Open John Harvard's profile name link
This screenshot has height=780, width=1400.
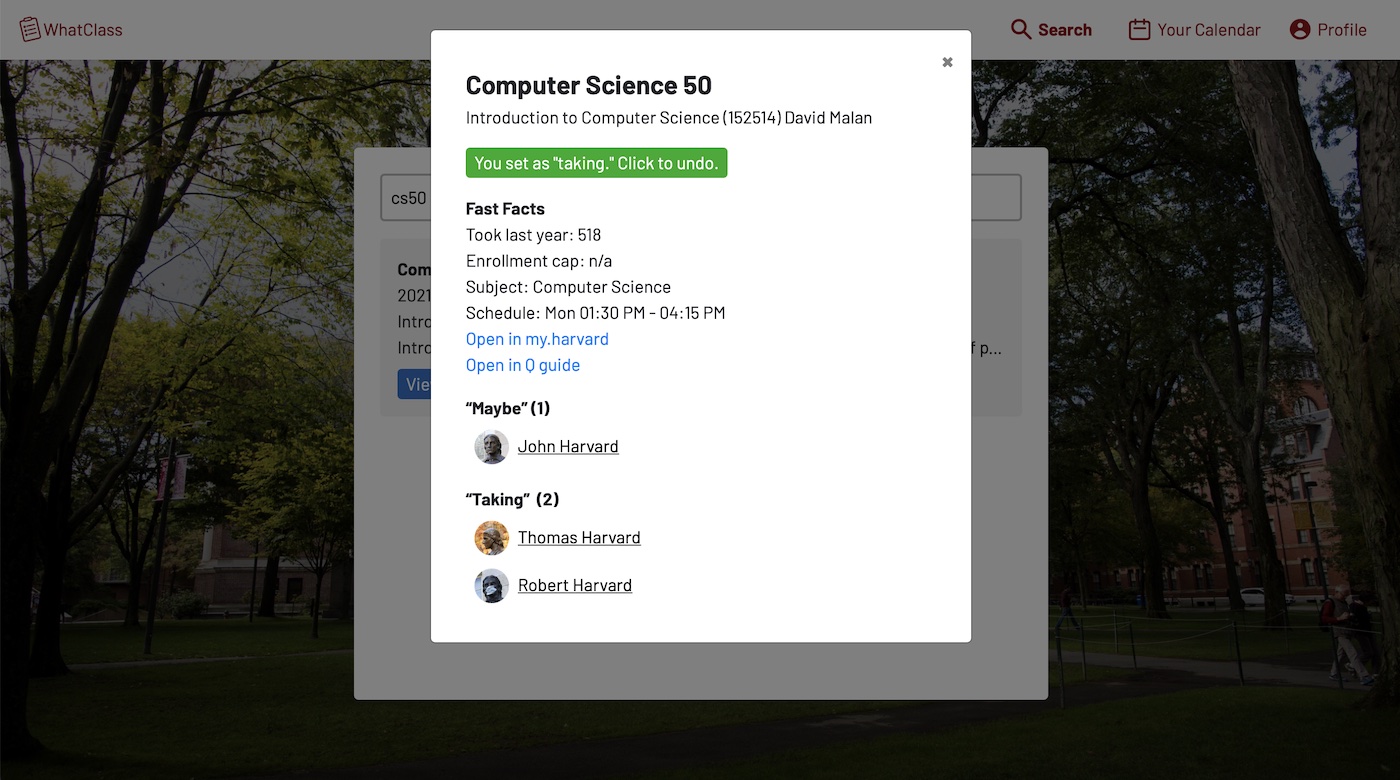click(568, 447)
